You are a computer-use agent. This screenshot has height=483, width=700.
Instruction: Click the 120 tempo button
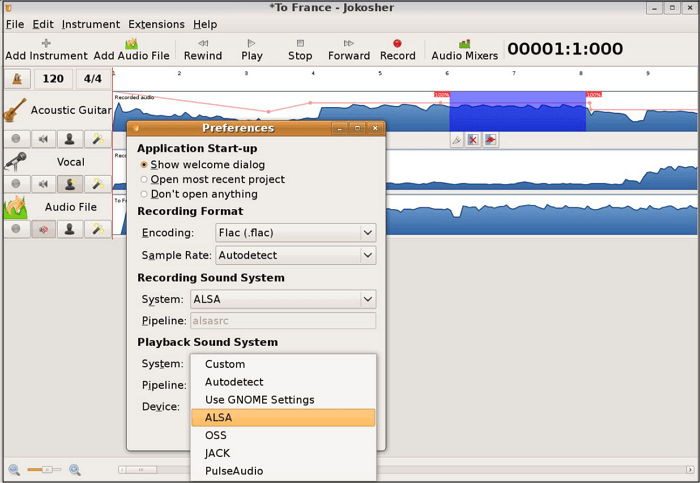53,79
